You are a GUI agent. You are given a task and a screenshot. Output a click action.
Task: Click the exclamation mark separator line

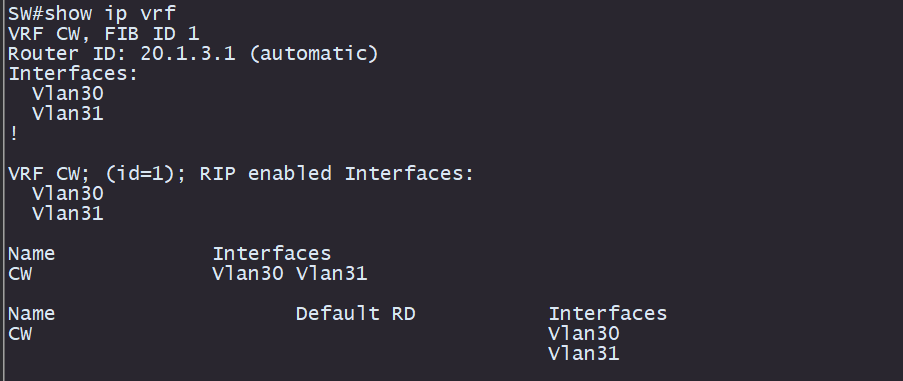pos(14,134)
